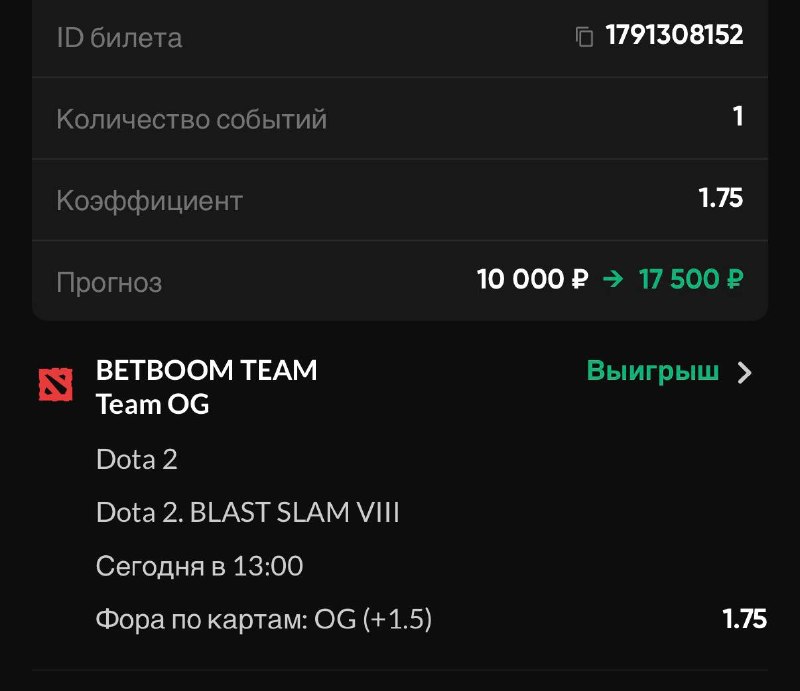Click the Dota 2 discipline text
Image resolution: width=800 pixels, height=691 pixels.
[137, 459]
